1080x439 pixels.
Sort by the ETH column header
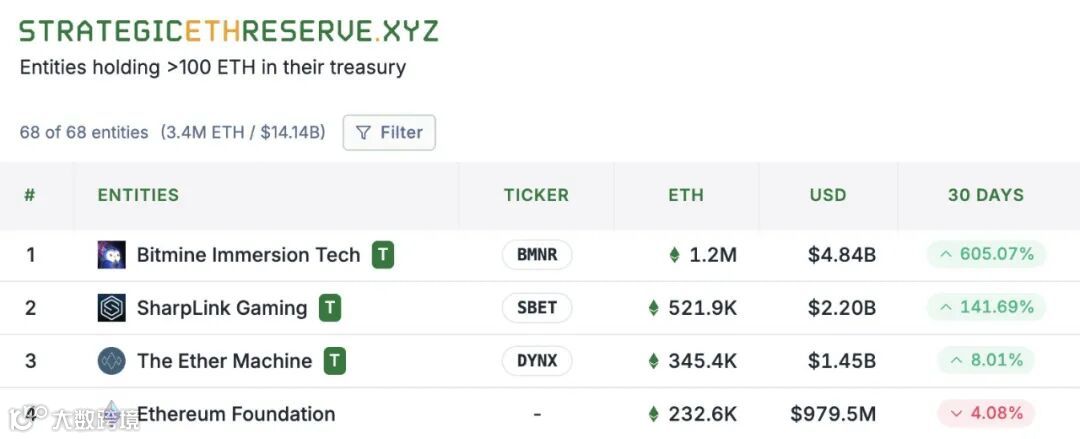(686, 195)
